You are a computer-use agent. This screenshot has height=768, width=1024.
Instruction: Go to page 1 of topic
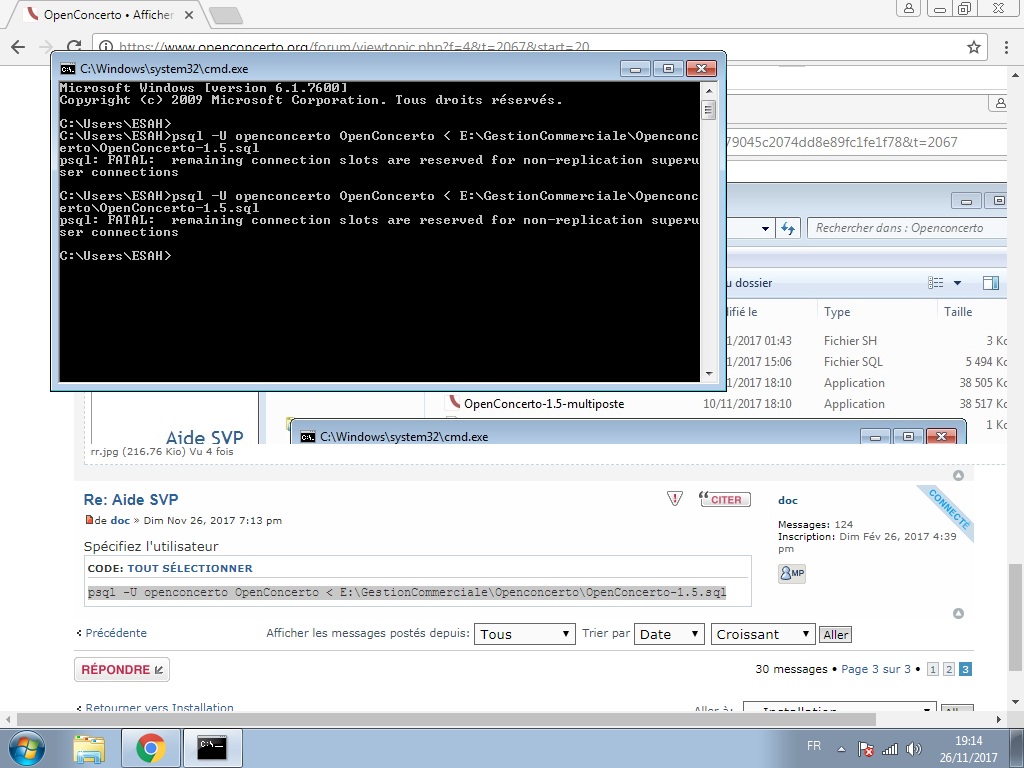pyautogui.click(x=933, y=669)
